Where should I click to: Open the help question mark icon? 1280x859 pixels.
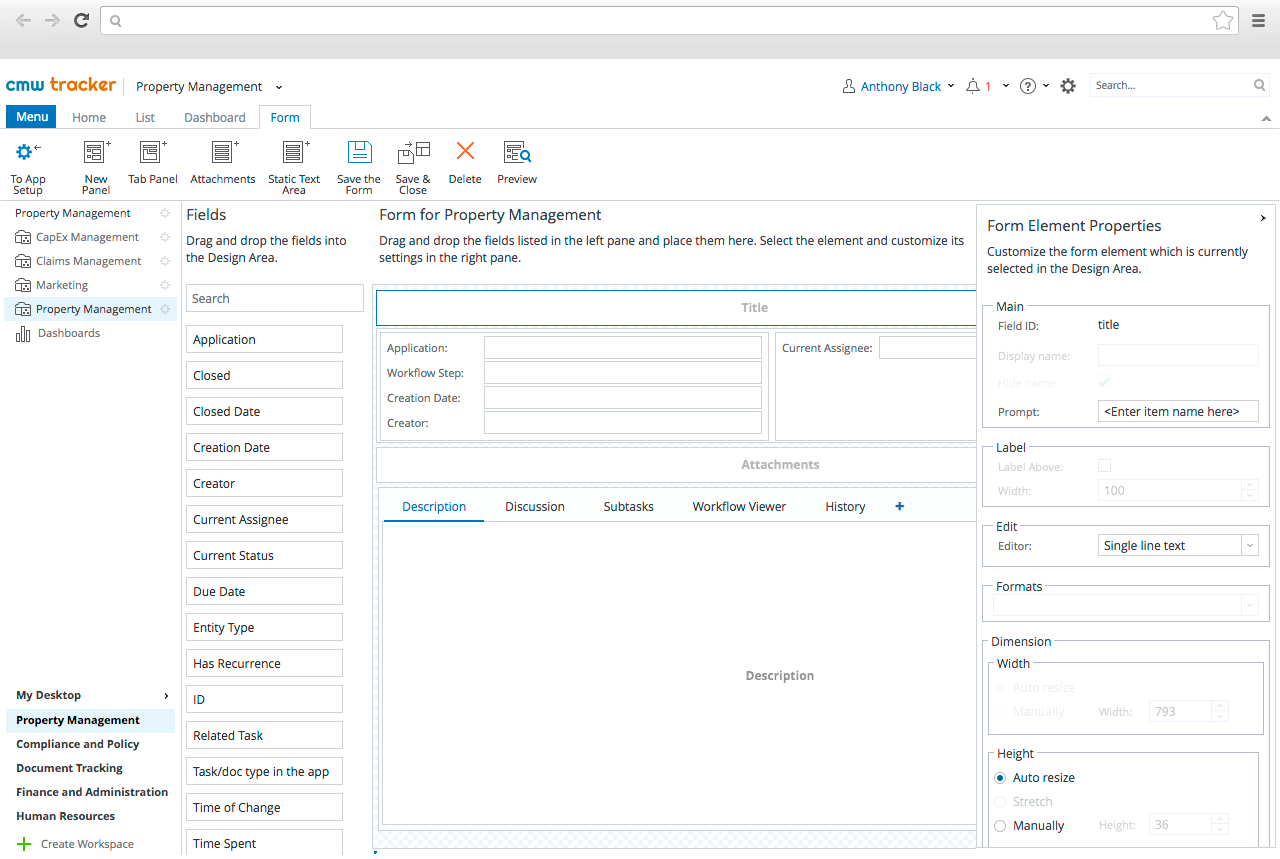(1027, 86)
